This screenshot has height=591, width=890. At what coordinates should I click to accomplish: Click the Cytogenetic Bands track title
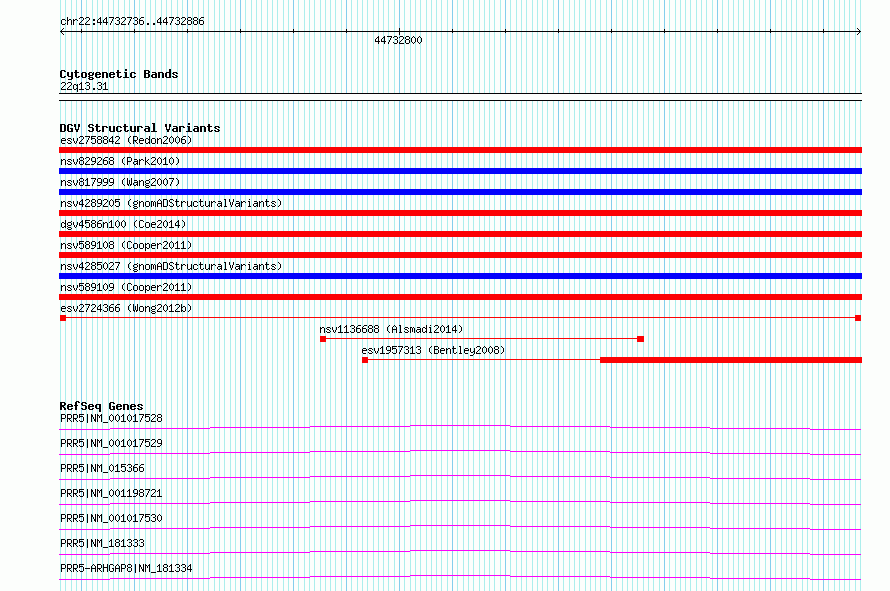click(119, 74)
